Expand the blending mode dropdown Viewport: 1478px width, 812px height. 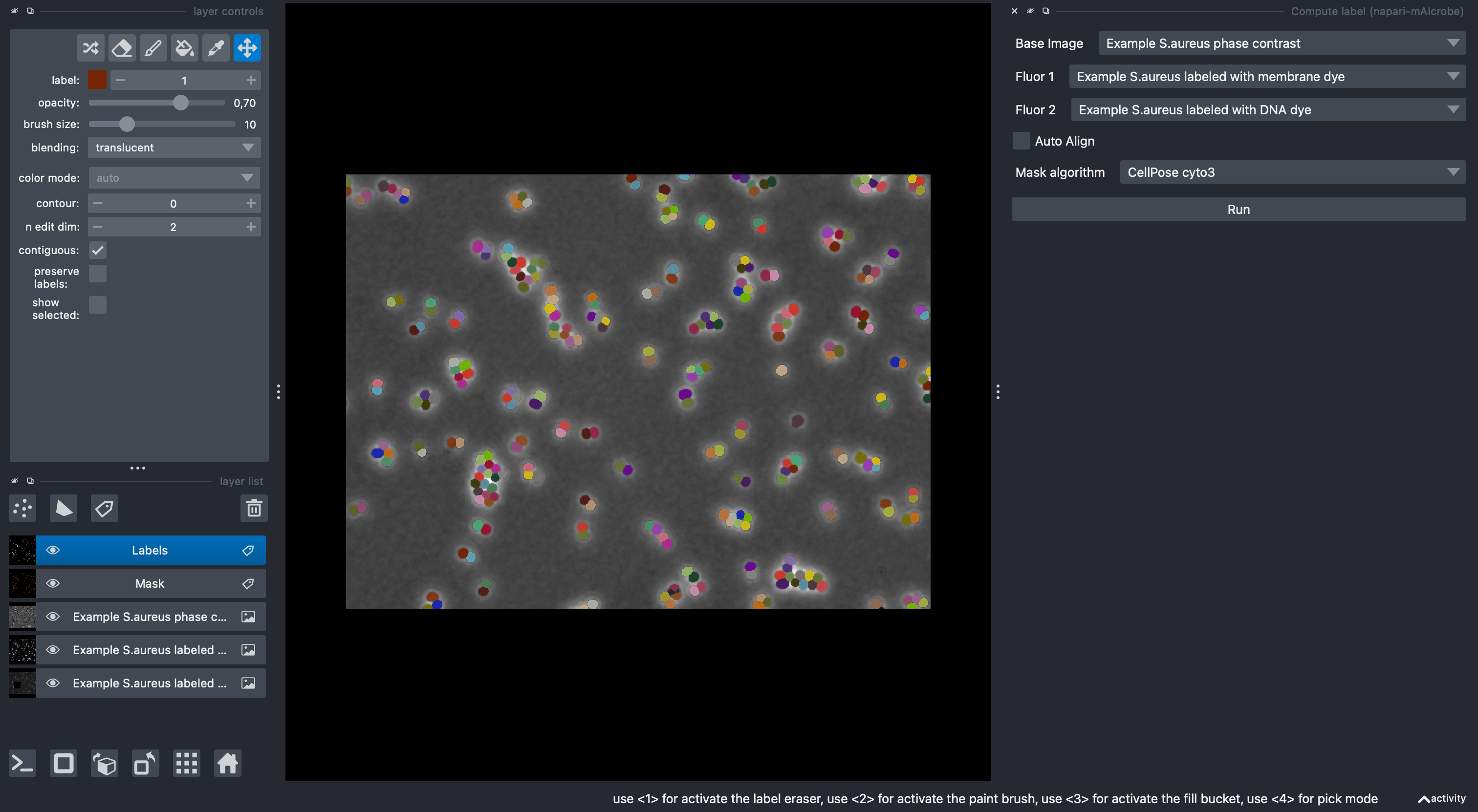coord(174,148)
